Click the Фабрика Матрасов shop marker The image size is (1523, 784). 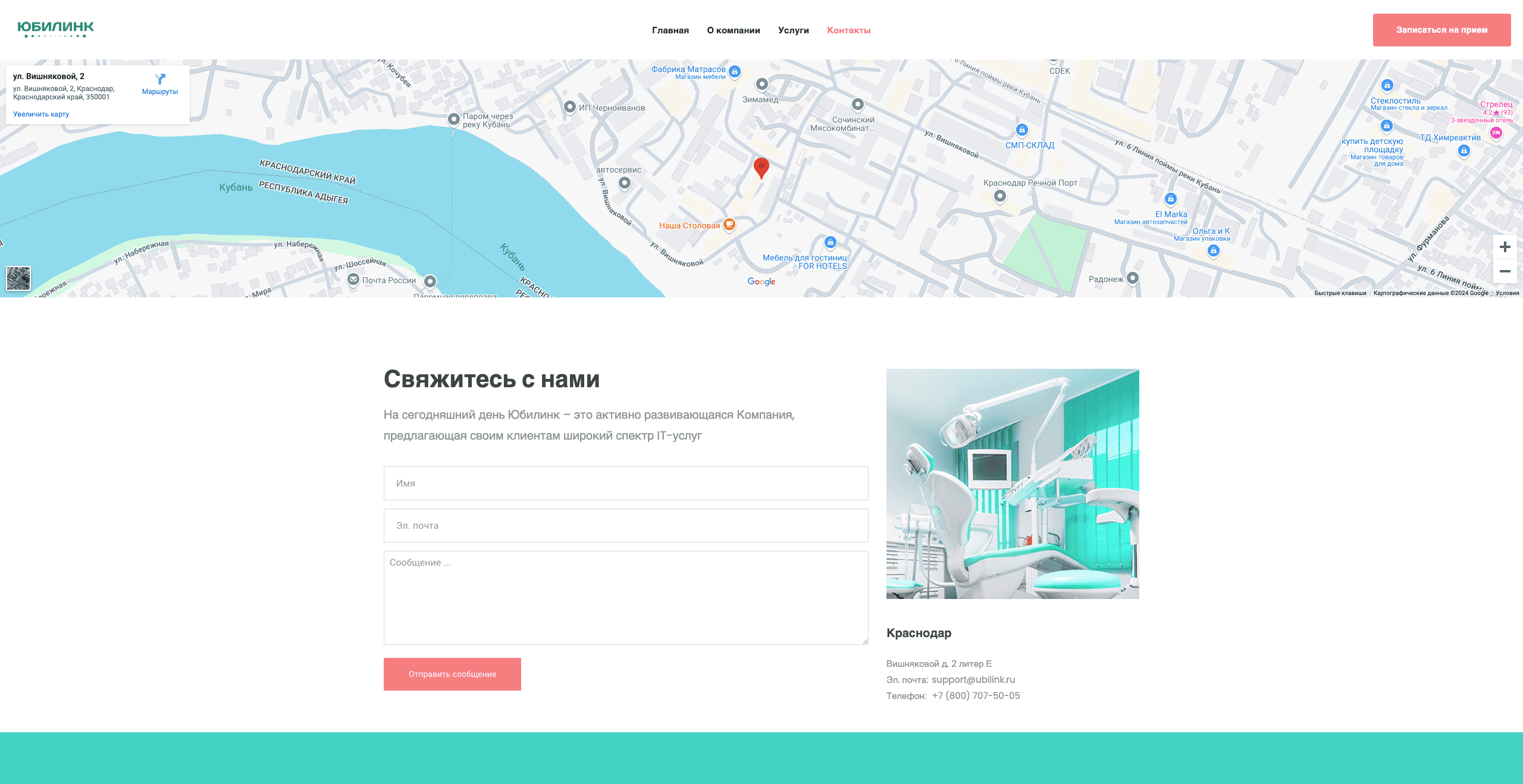click(x=735, y=71)
